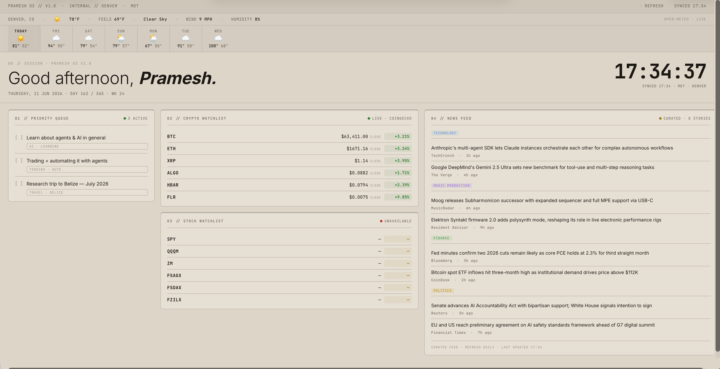Click the HUMIDITY reading in weather bar
Image resolution: width=720 pixels, height=369 pixels.
[x=245, y=19]
